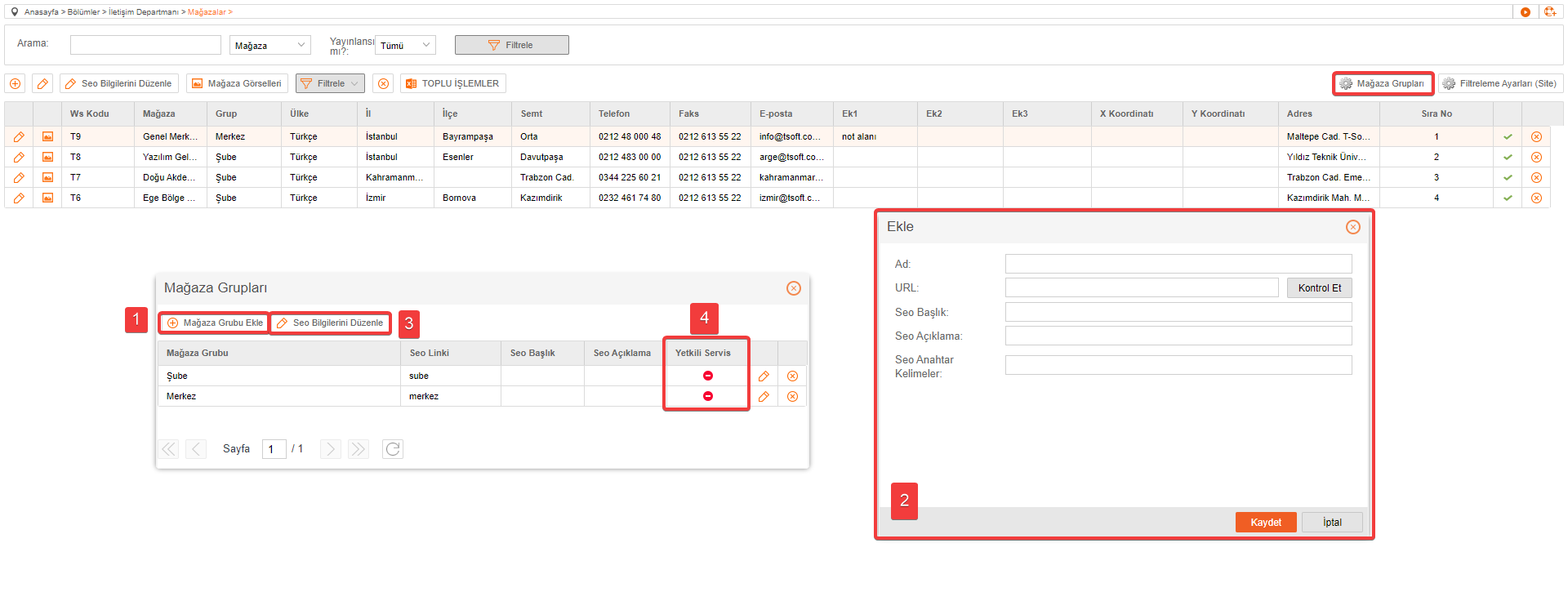Open images for T8 store
This screenshot has height=601, width=1568.
coord(47,157)
